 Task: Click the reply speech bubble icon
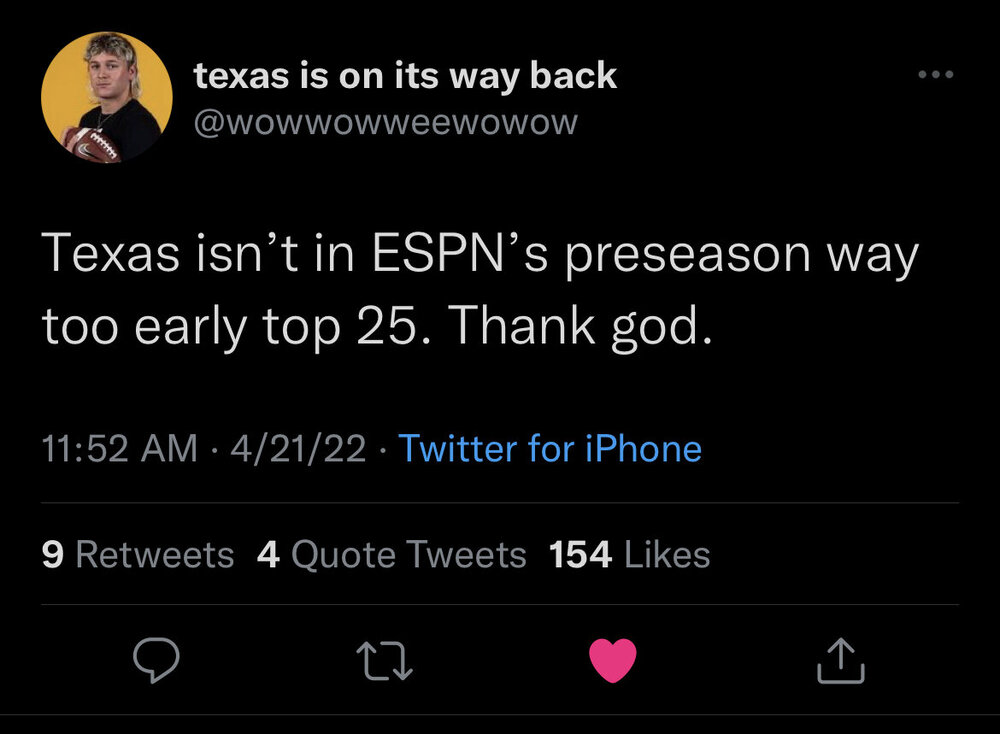pos(155,661)
